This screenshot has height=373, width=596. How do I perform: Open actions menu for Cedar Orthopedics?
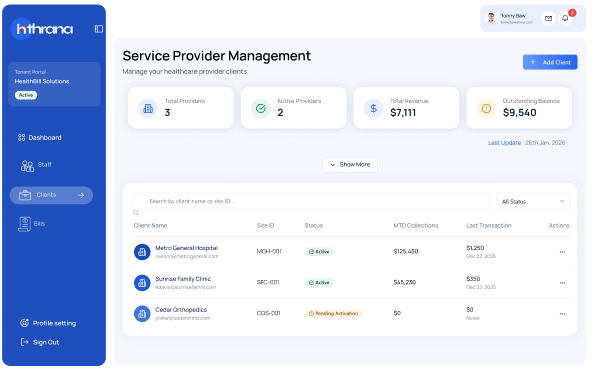click(562, 313)
